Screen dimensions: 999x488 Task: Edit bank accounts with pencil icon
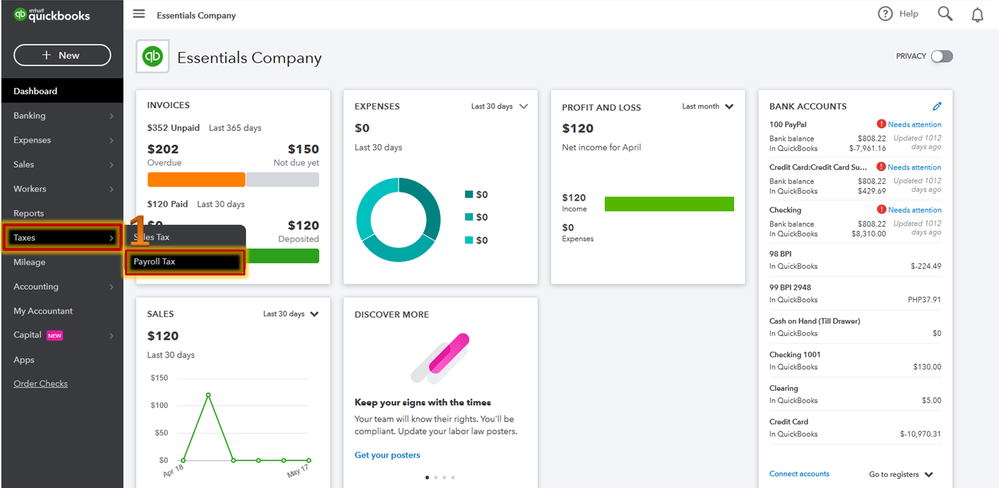(937, 106)
